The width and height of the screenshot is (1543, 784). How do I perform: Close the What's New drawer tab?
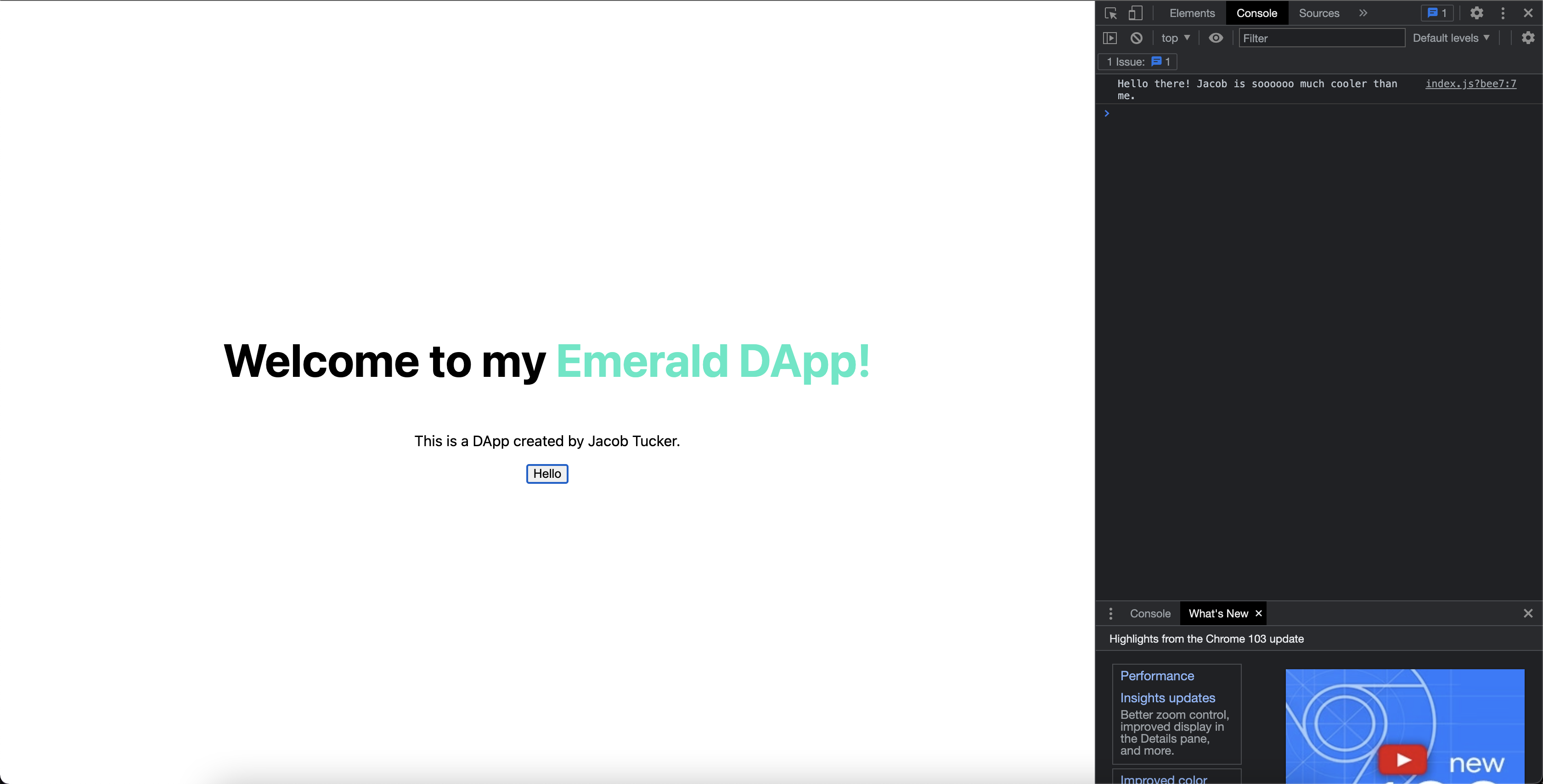pyautogui.click(x=1258, y=613)
